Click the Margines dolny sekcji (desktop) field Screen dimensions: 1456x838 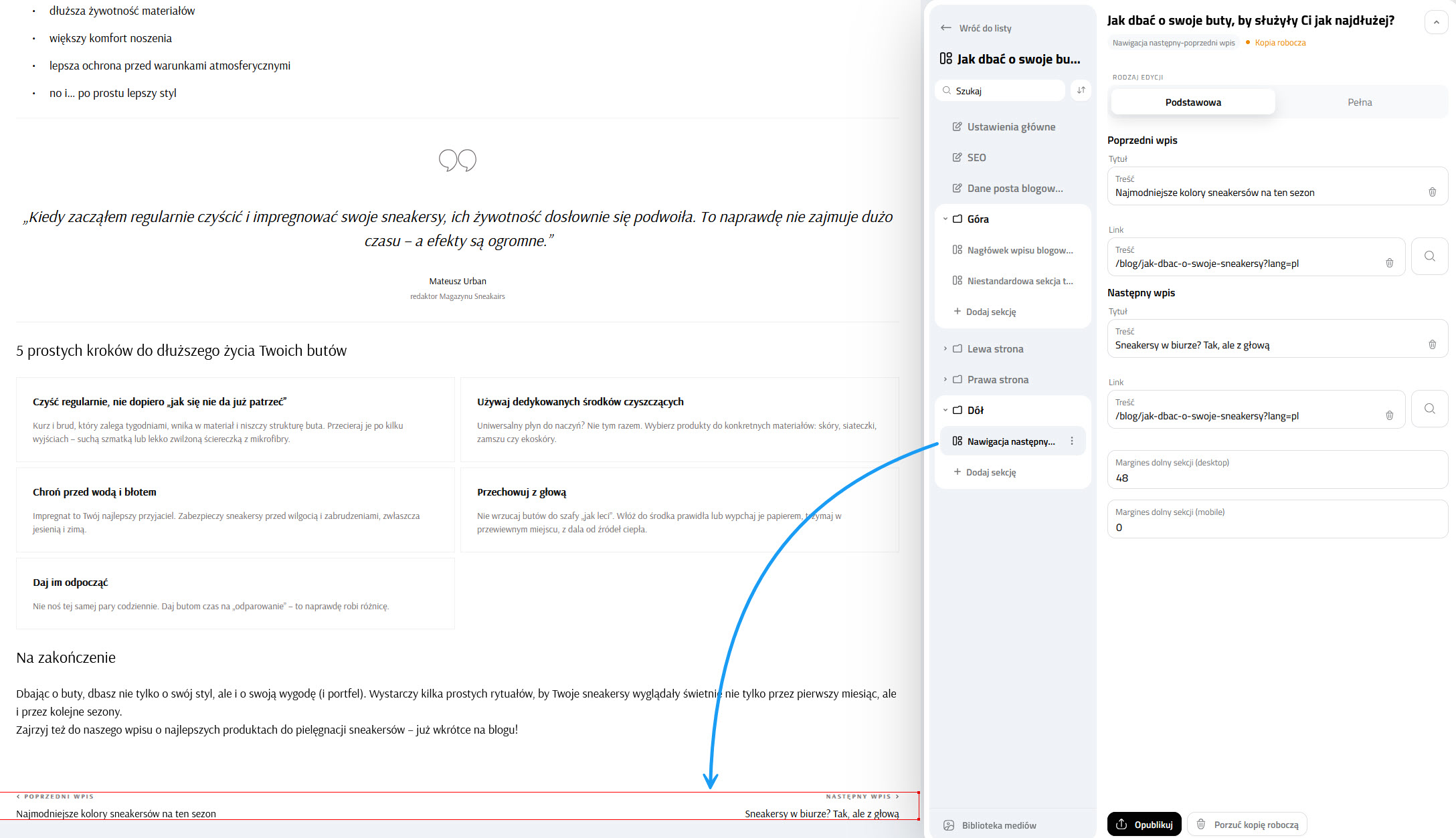(1277, 478)
